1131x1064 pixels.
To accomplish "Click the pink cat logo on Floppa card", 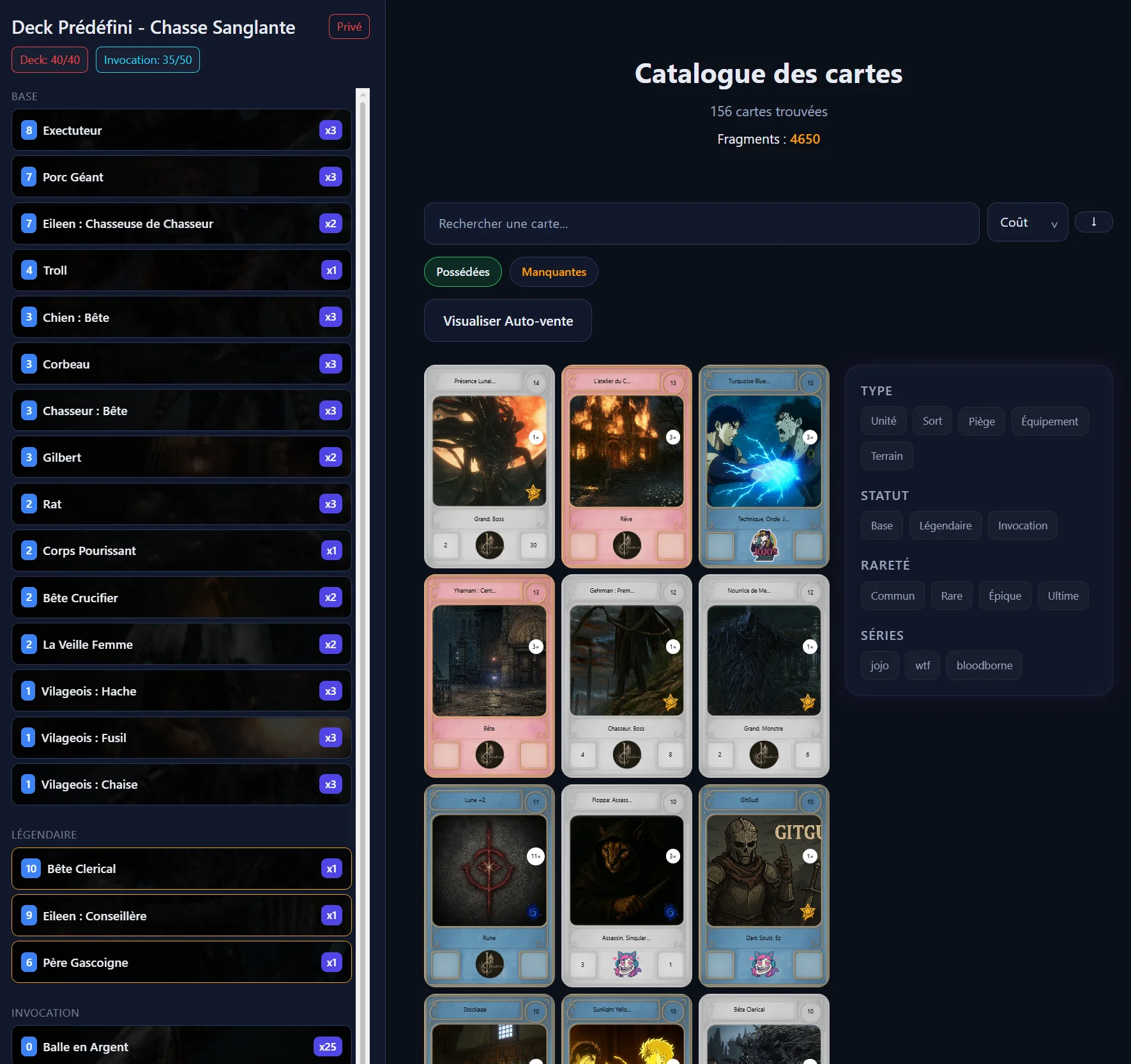I will [626, 964].
